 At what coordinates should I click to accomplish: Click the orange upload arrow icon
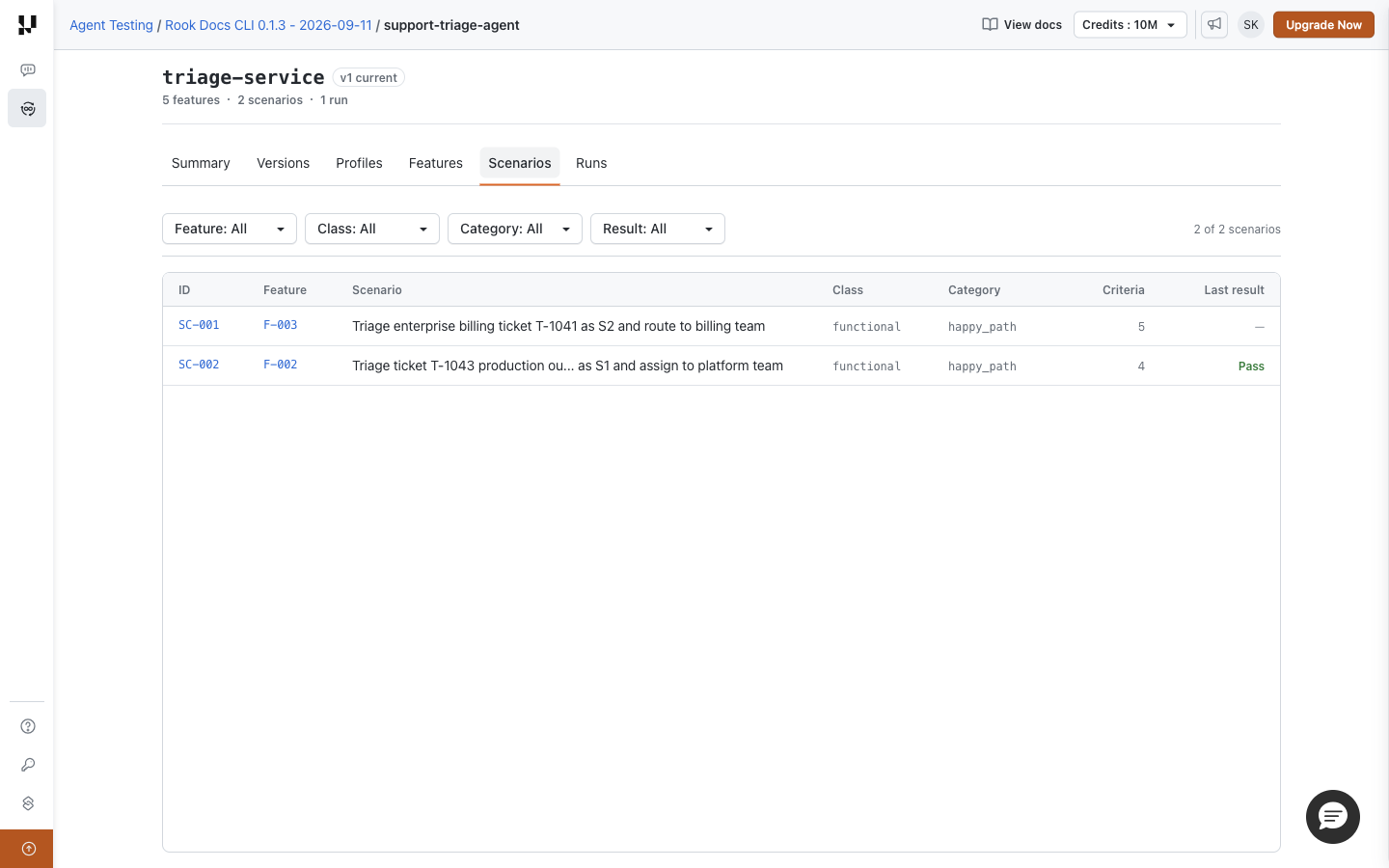[27, 849]
